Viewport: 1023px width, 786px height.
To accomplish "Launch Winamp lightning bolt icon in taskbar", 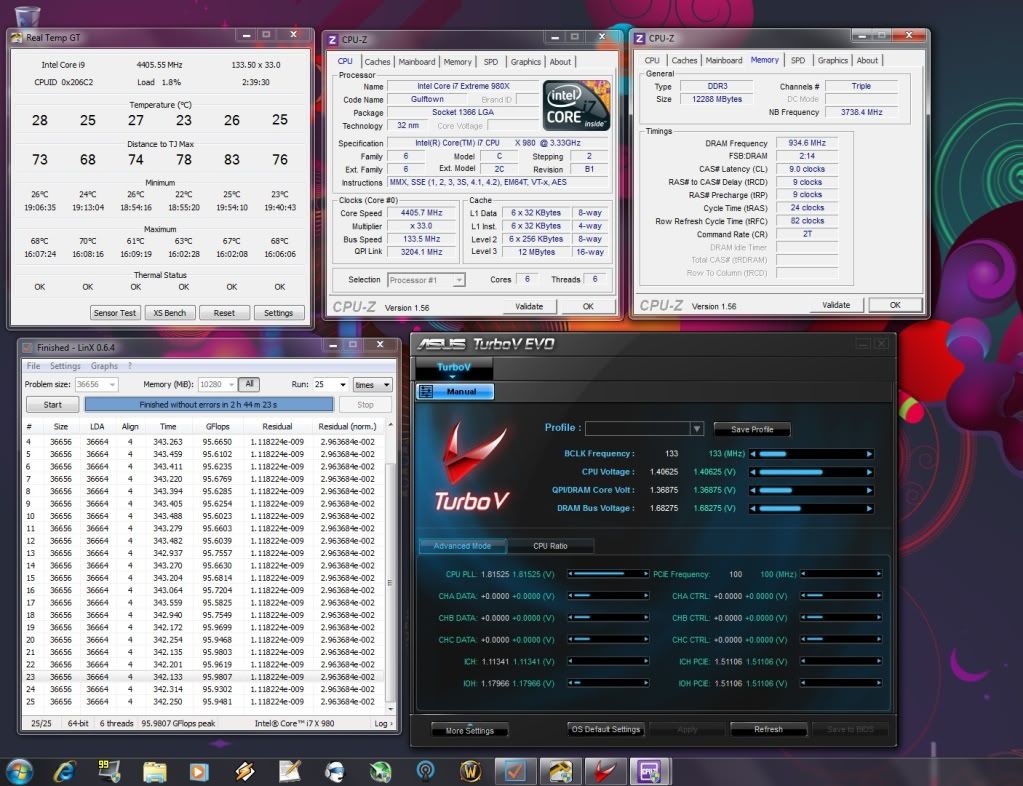I will click(245, 772).
